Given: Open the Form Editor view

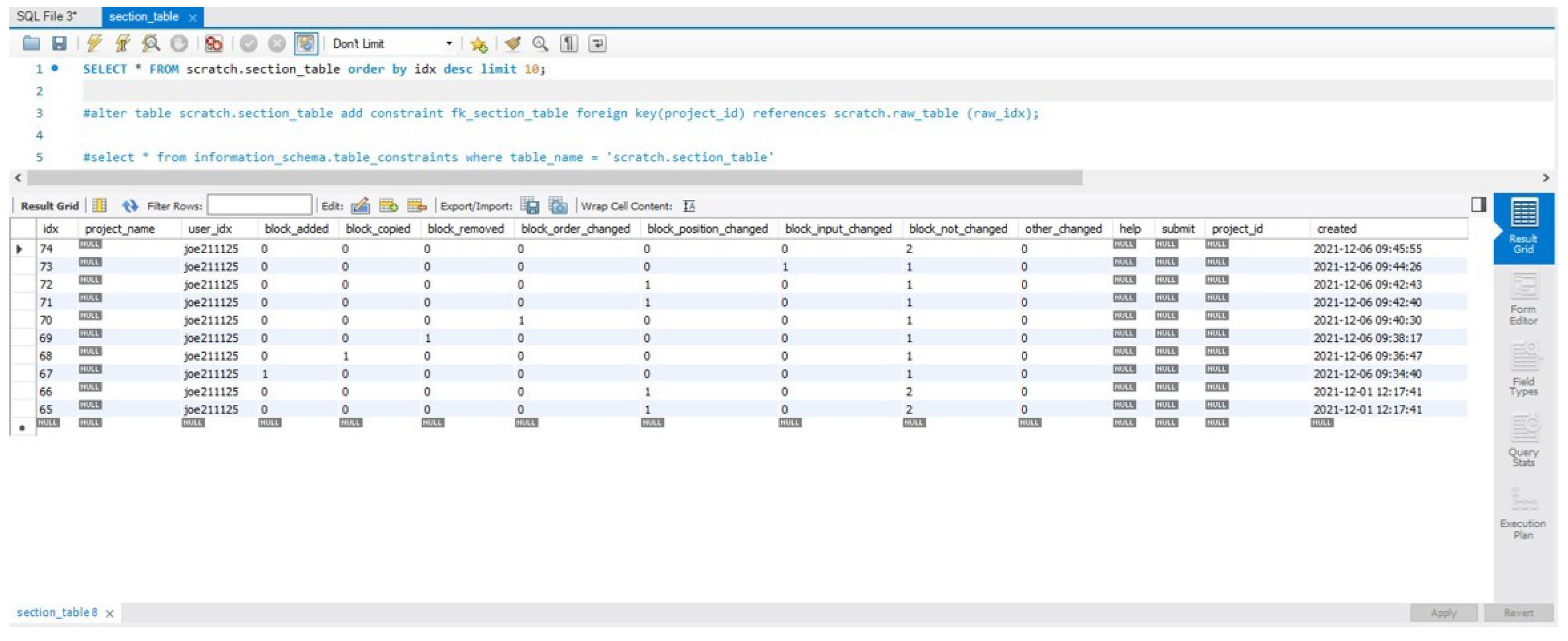Looking at the screenshot, I should pos(1522,299).
